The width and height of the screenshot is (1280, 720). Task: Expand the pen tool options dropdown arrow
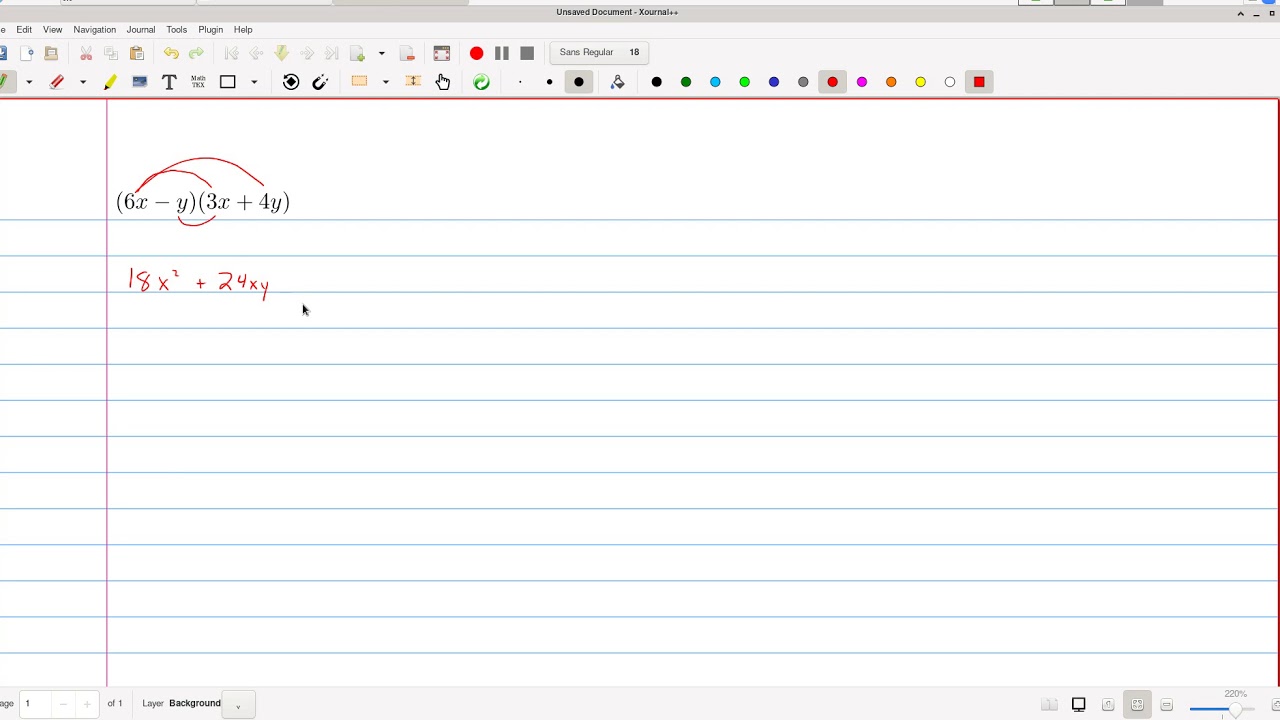pyautogui.click(x=29, y=82)
